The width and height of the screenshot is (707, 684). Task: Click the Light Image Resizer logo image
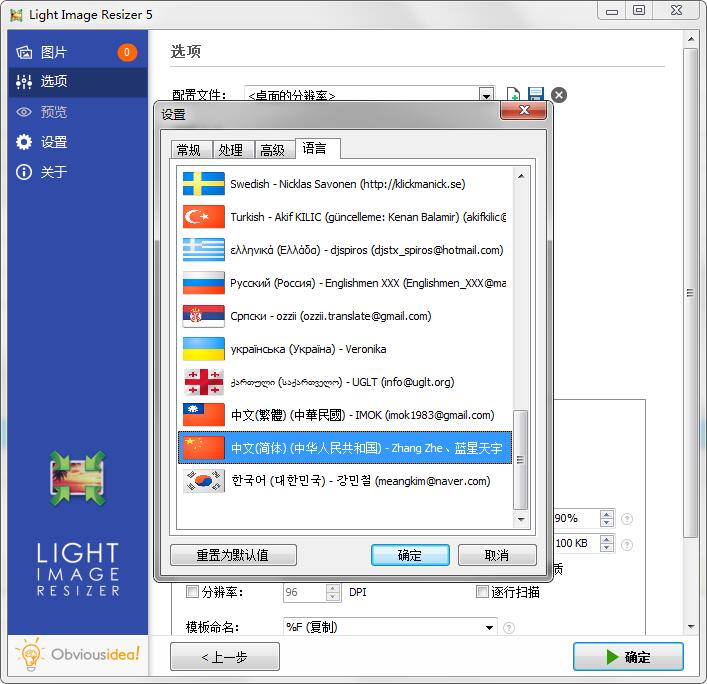click(78, 478)
